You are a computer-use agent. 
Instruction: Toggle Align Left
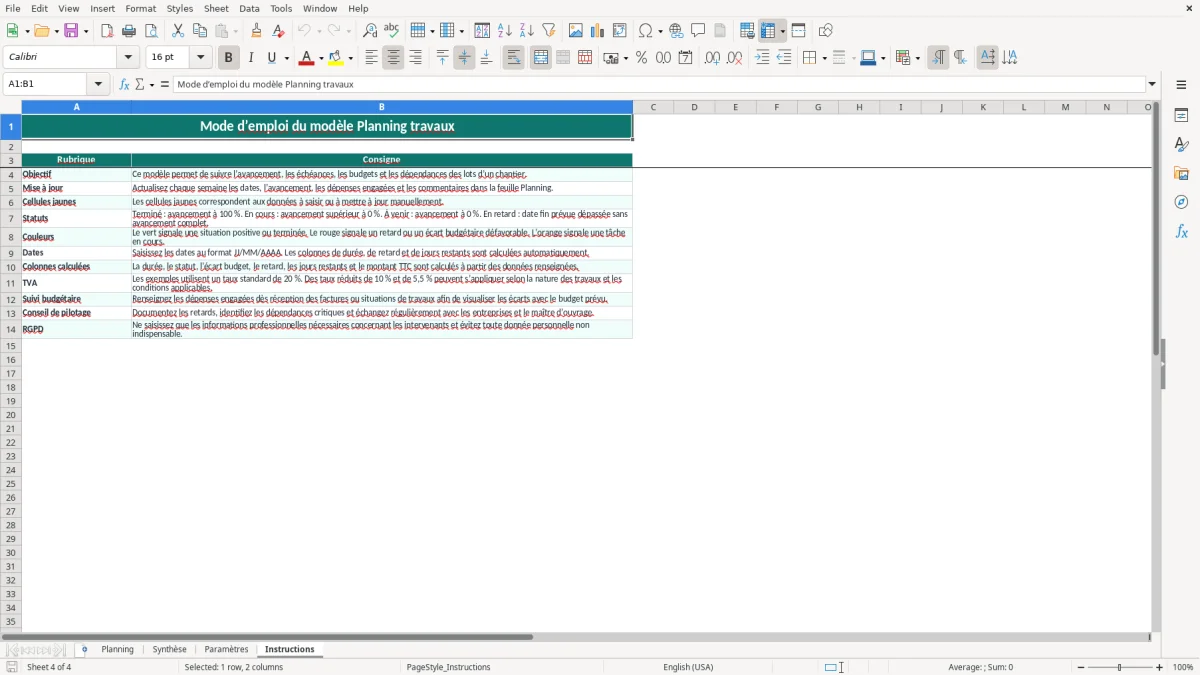pos(371,58)
